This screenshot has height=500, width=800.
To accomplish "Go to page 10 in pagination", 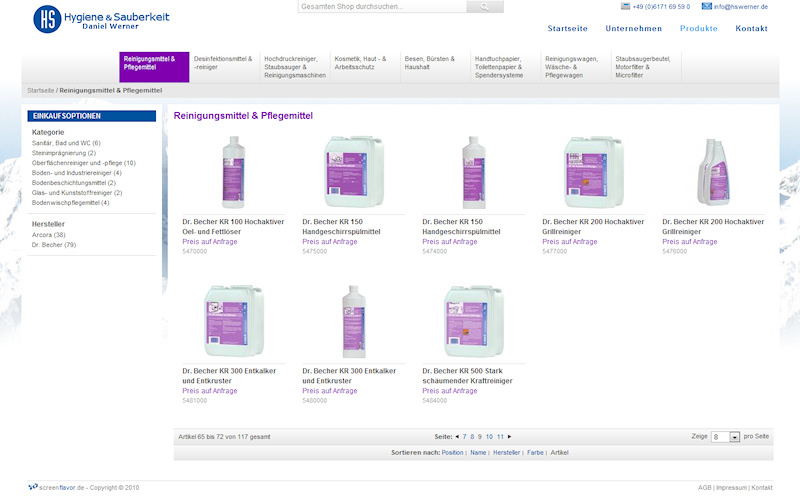I will (x=489, y=437).
